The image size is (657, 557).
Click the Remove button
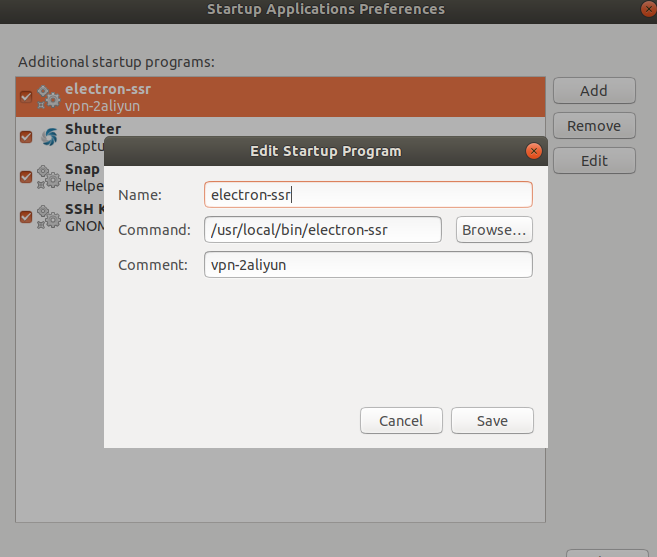pyautogui.click(x=594, y=126)
